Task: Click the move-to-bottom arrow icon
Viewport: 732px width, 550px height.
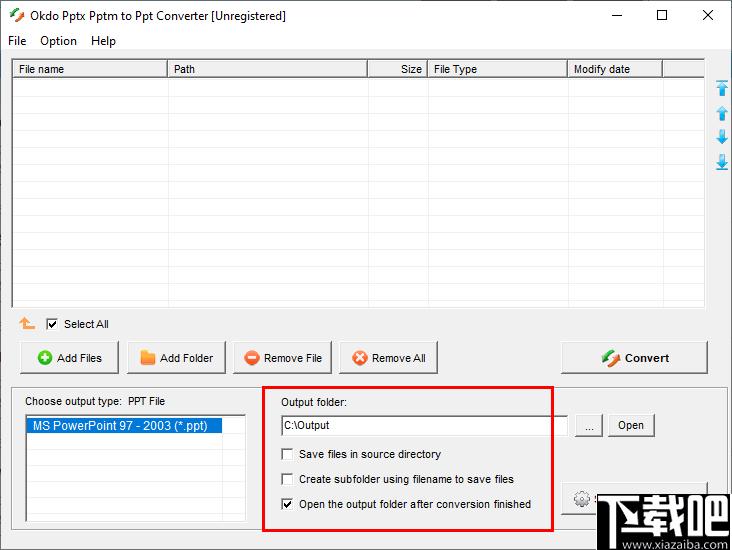Action: (x=722, y=162)
